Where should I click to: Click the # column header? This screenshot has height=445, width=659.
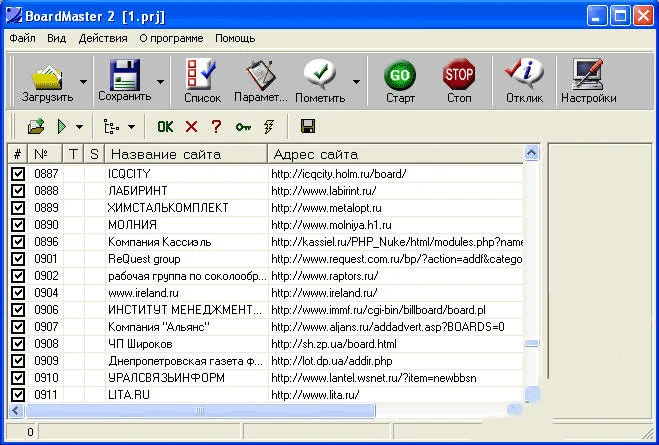click(17, 154)
